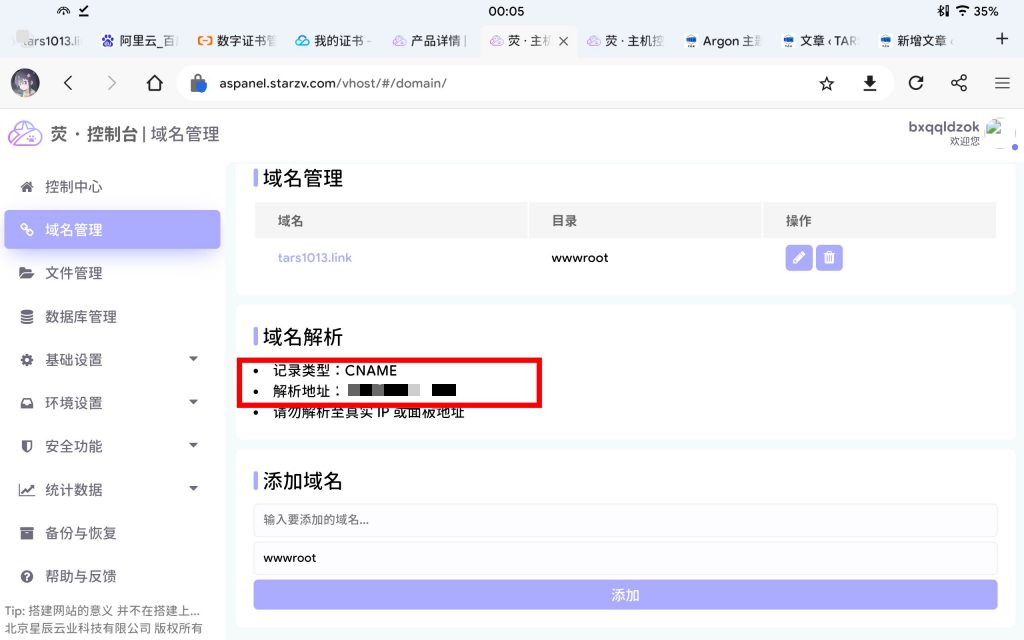This screenshot has width=1024, height=640.
Task: Reload the page with the refresh icon
Action: point(915,84)
